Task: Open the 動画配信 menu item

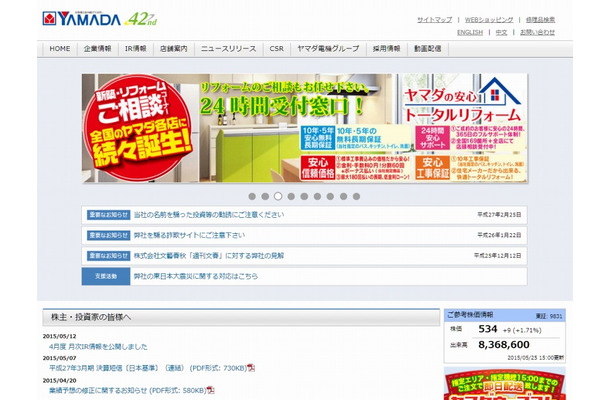Action: click(428, 49)
